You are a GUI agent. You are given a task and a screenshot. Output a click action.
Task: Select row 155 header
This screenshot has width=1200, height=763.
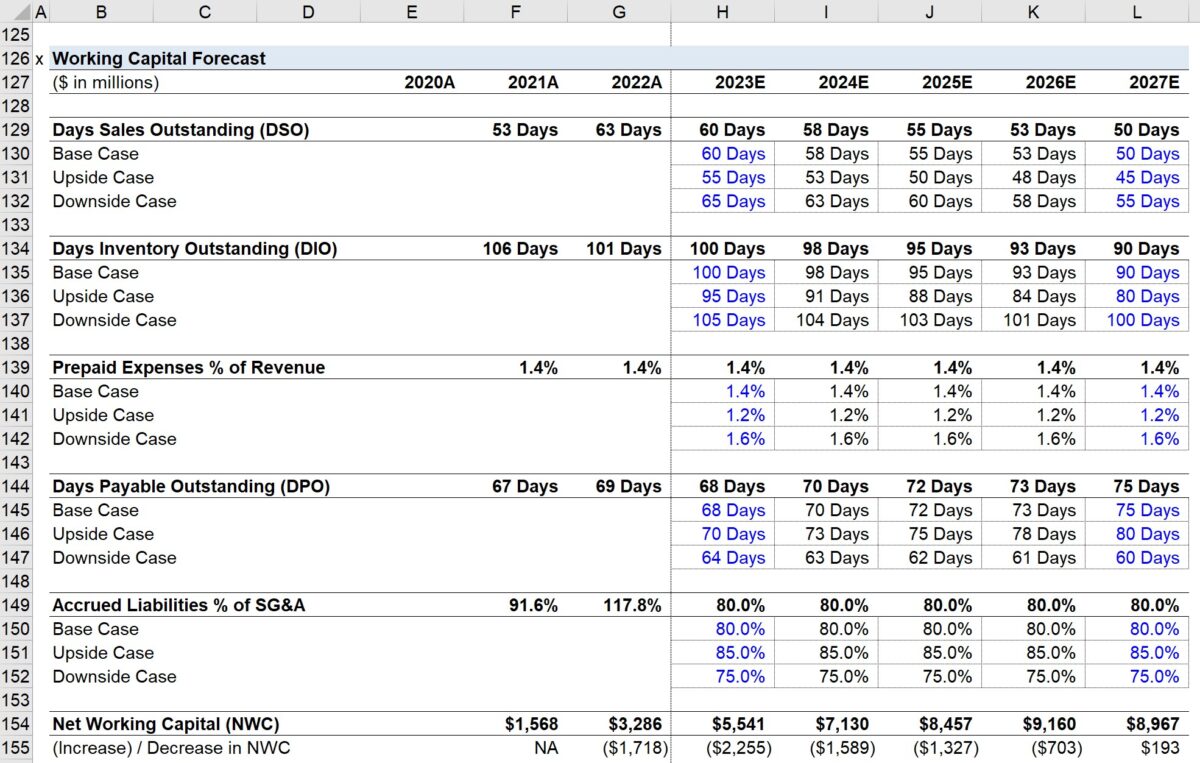(17, 748)
